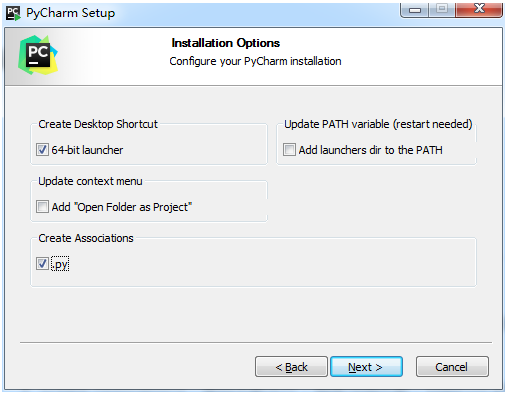This screenshot has width=508, height=397.
Task: Click the "Create Associations" group label
Action: click(x=86, y=238)
